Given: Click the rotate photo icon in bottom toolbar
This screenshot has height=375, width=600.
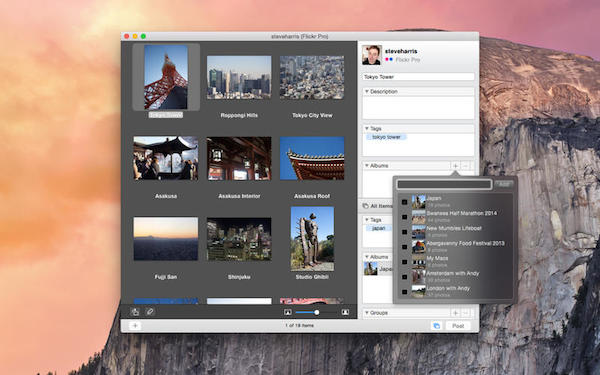Looking at the screenshot, I should [135, 312].
